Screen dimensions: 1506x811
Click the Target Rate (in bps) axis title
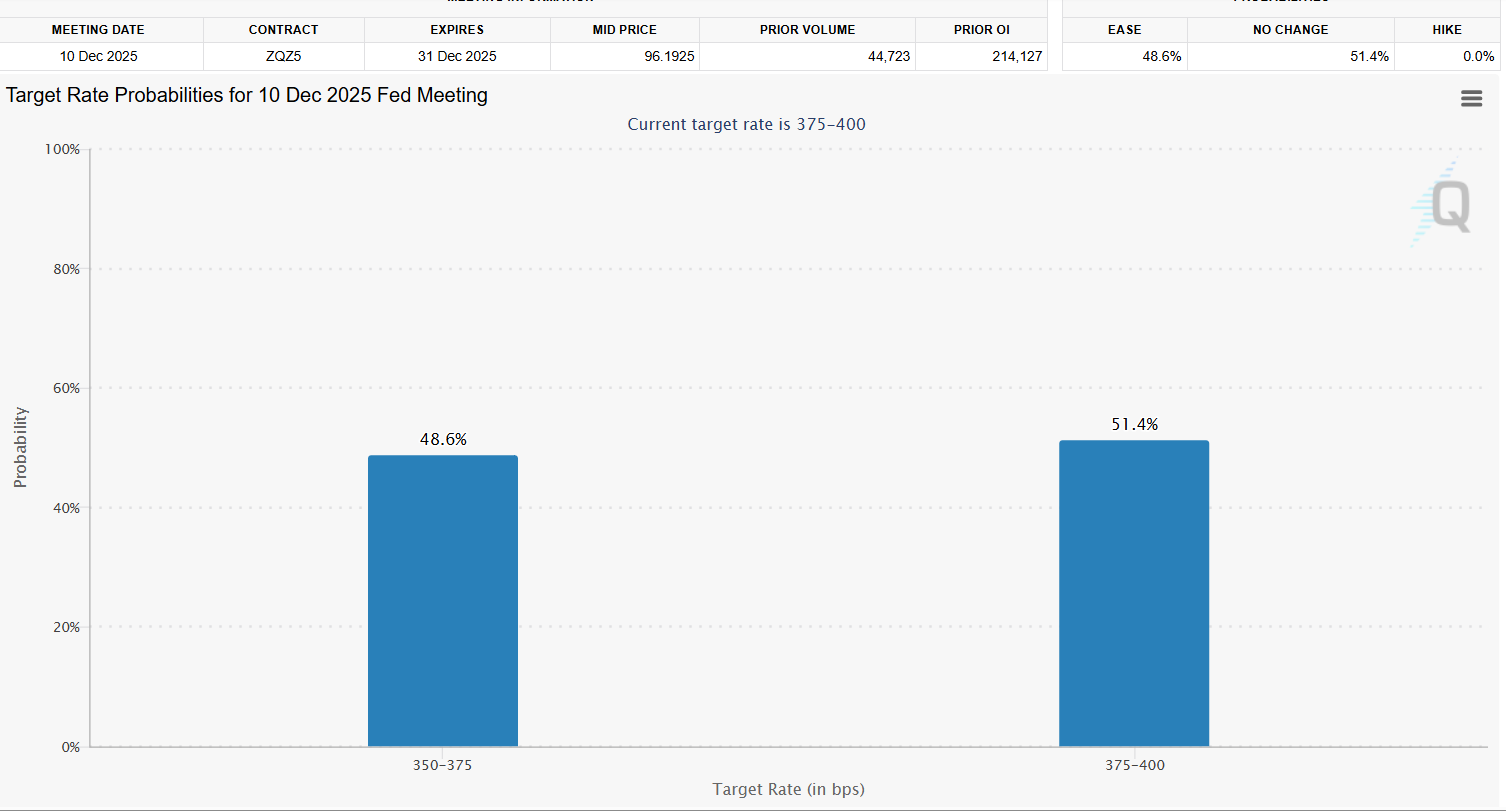[x=788, y=789]
